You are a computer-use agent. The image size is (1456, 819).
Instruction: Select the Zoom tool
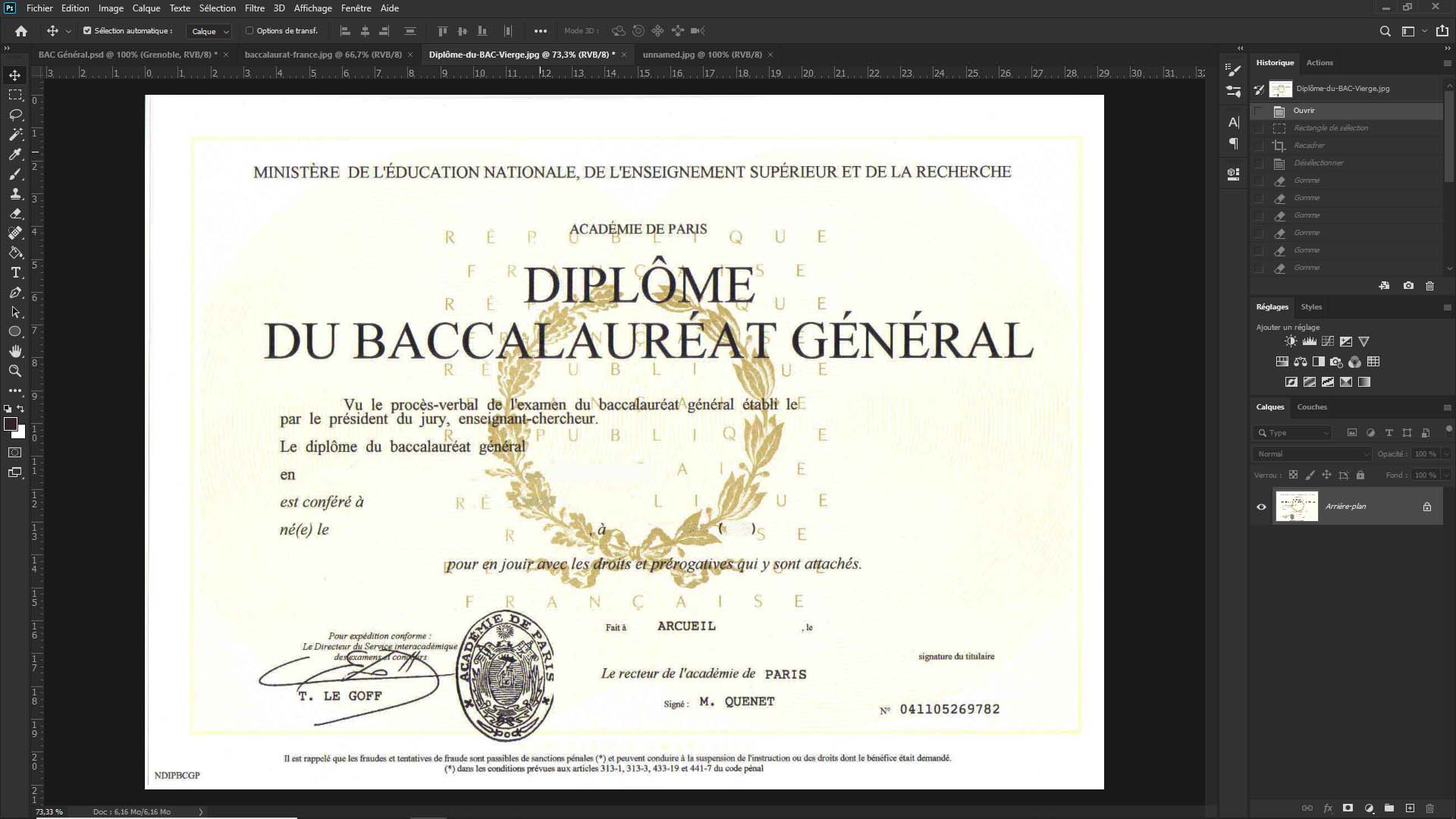(x=15, y=371)
